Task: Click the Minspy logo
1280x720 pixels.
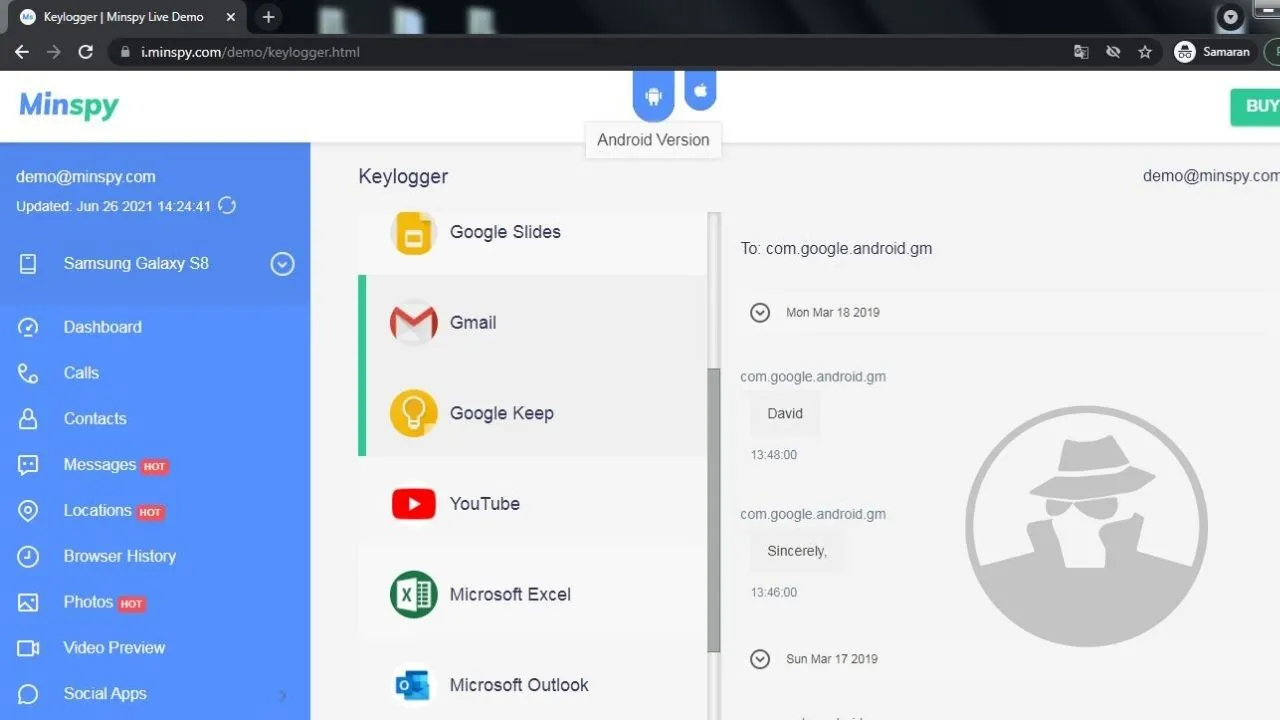Action: click(x=69, y=106)
